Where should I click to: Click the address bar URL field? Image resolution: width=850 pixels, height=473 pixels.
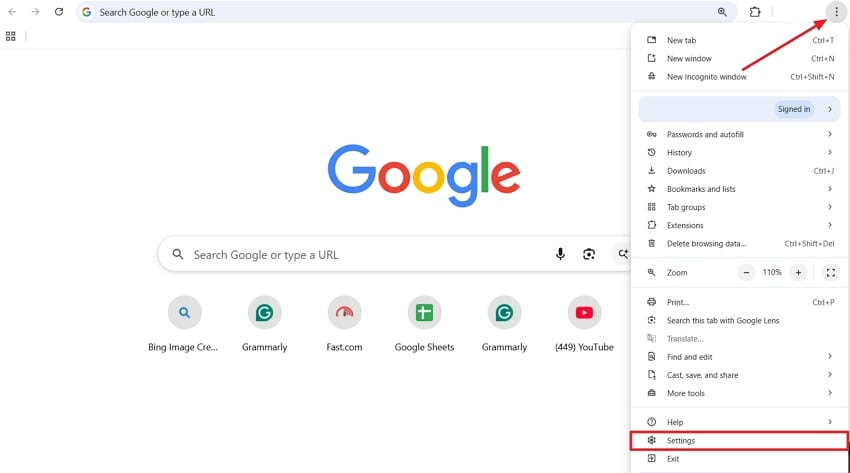pyautogui.click(x=407, y=12)
